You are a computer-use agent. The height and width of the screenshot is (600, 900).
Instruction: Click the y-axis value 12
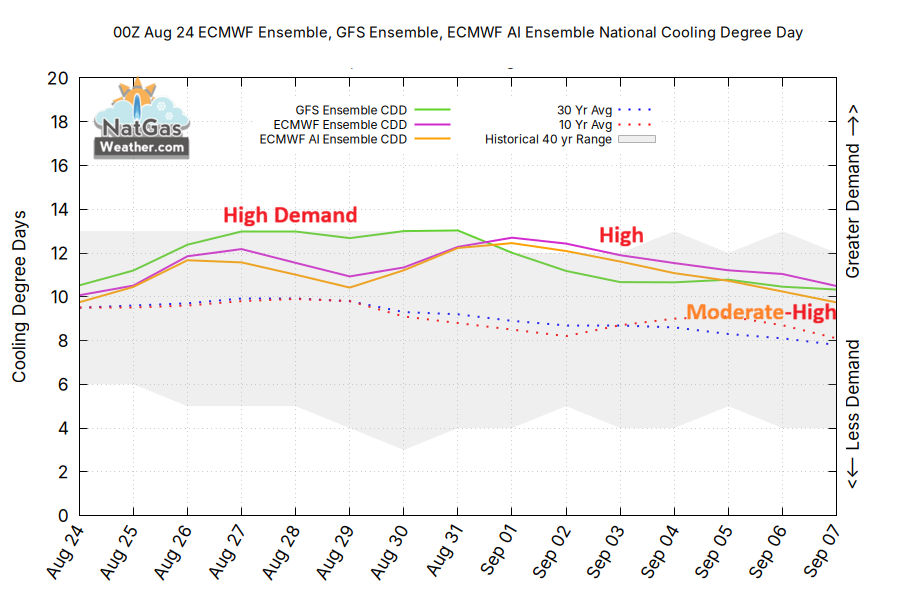[58, 253]
